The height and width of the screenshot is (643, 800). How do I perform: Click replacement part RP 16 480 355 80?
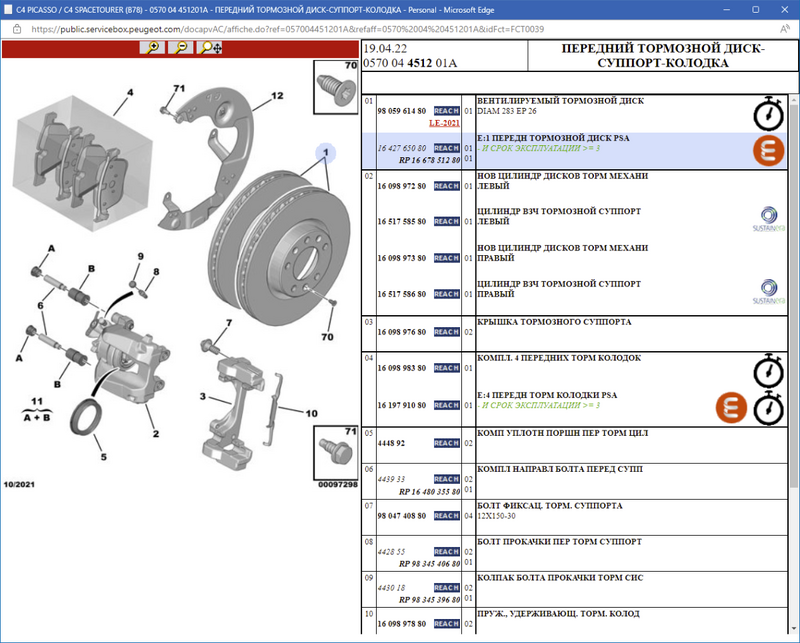click(x=429, y=491)
